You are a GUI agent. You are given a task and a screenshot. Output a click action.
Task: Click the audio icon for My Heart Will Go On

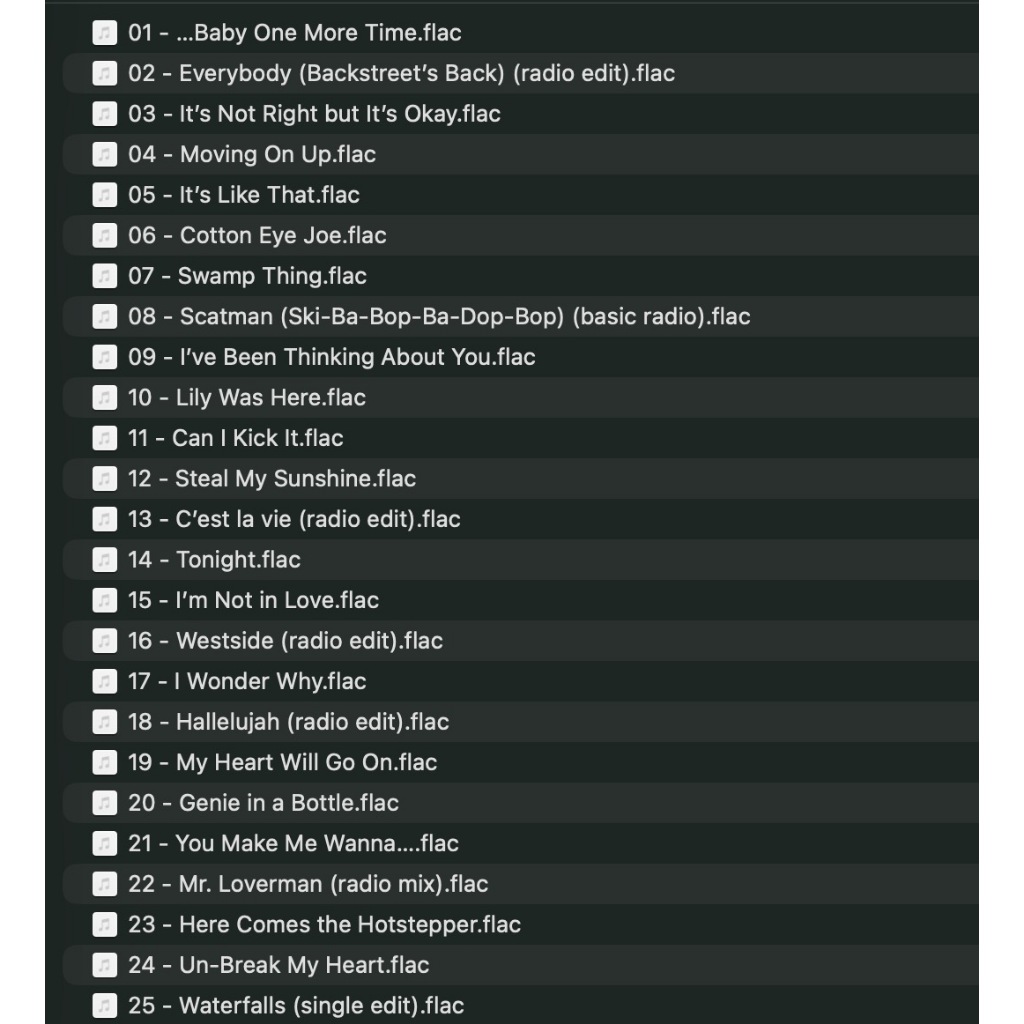tap(104, 761)
